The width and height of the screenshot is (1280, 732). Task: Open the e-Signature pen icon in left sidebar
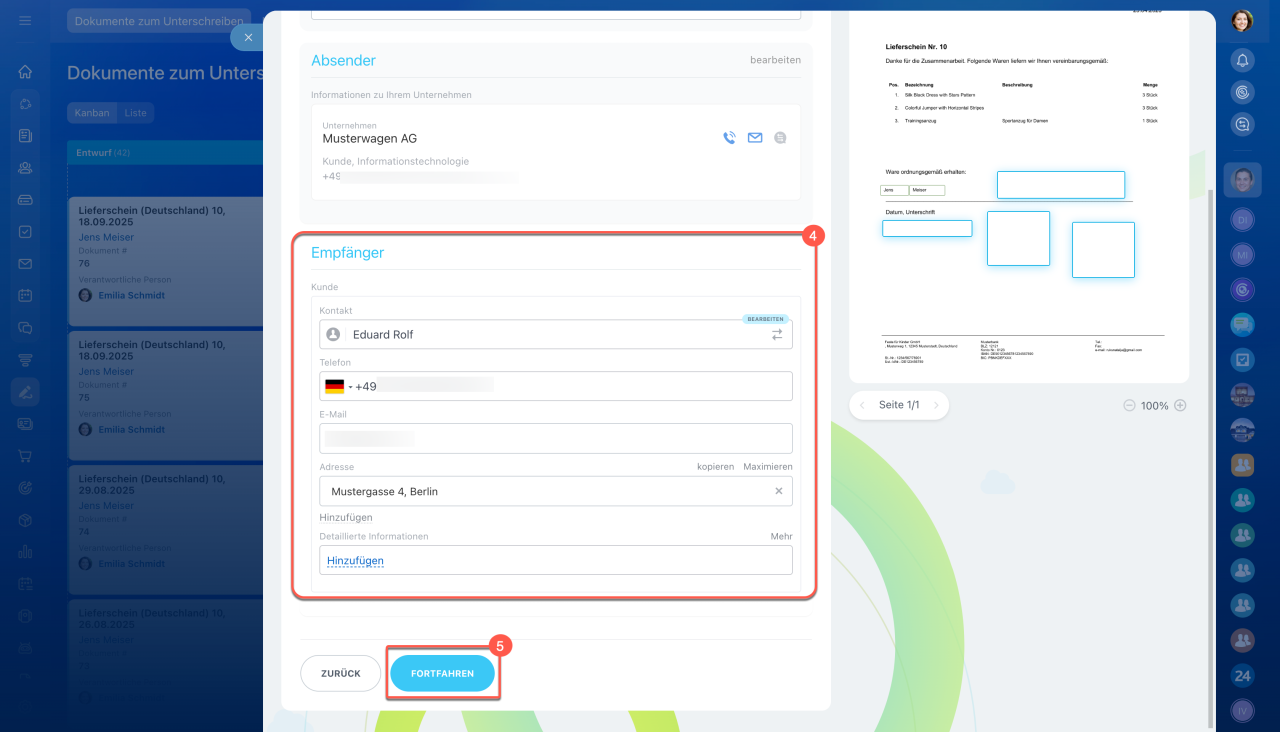(x=25, y=392)
